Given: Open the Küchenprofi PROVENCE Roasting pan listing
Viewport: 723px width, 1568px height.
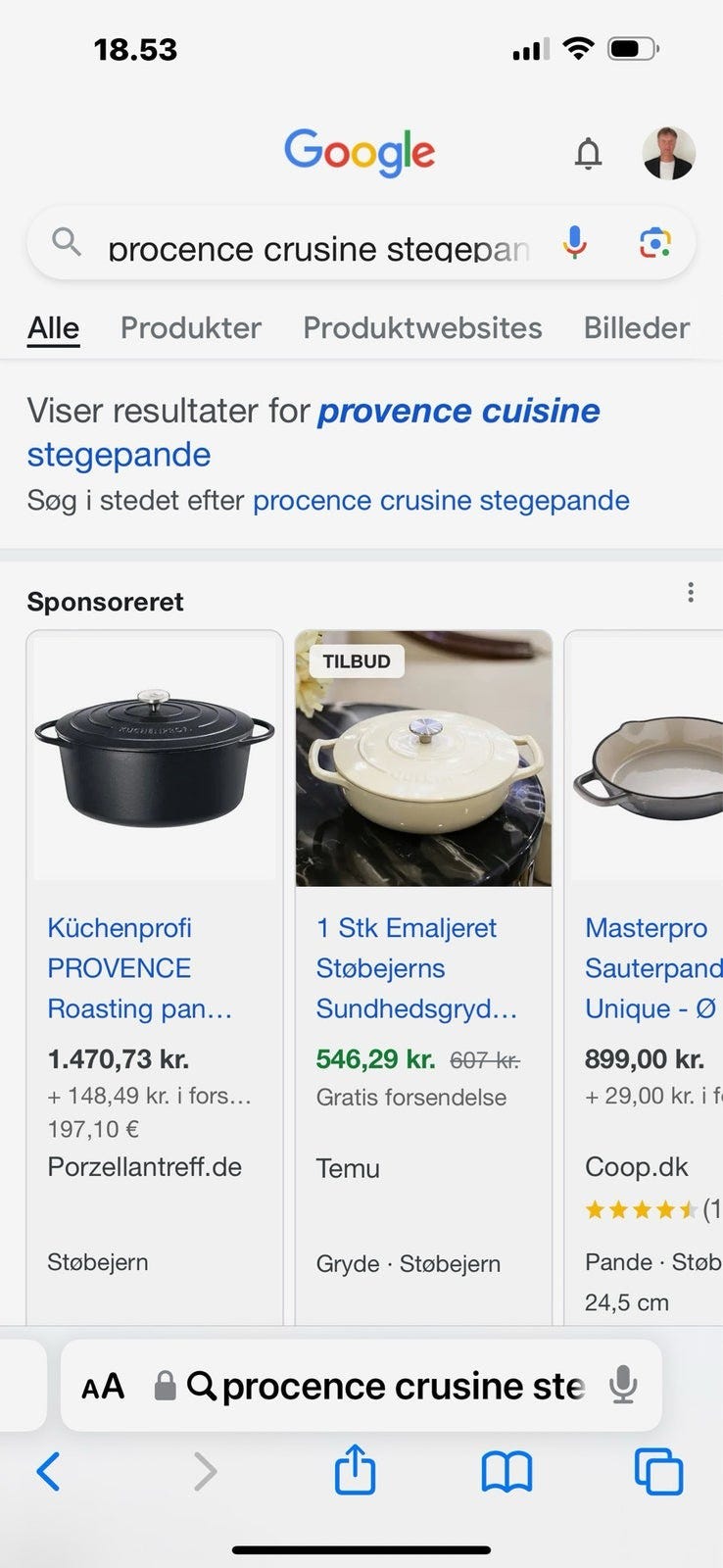Looking at the screenshot, I should pos(139,968).
